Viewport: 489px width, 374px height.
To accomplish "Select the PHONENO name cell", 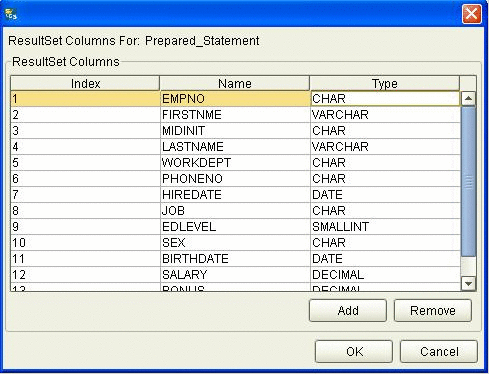I will [x=235, y=179].
